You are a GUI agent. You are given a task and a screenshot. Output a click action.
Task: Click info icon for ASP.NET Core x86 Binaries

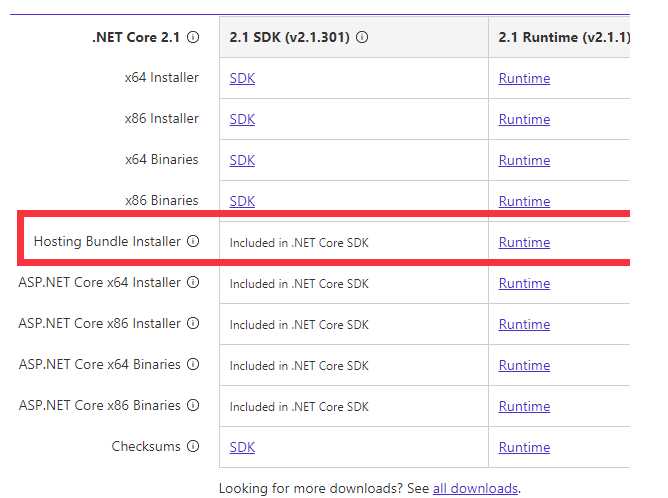coord(193,405)
